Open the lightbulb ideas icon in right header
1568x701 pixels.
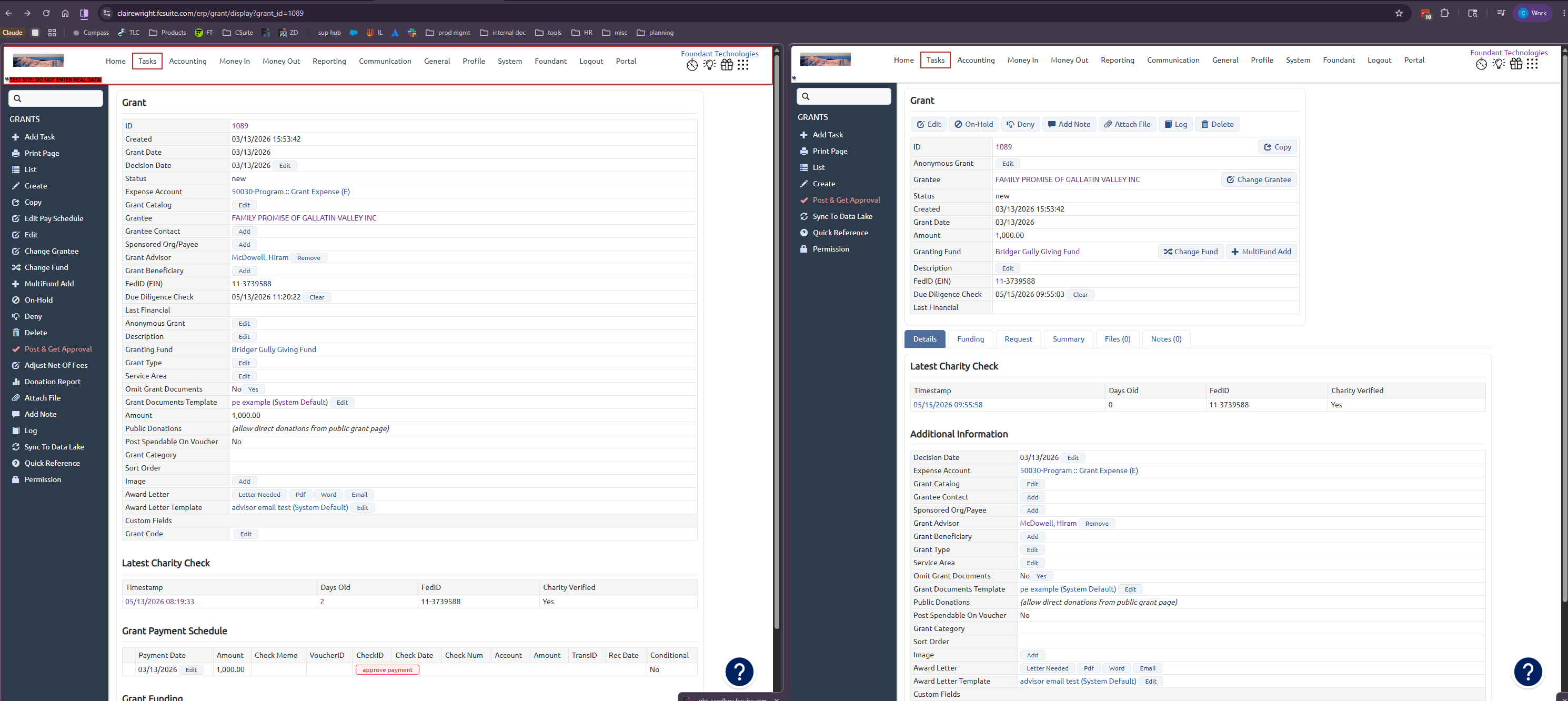[x=1499, y=64]
